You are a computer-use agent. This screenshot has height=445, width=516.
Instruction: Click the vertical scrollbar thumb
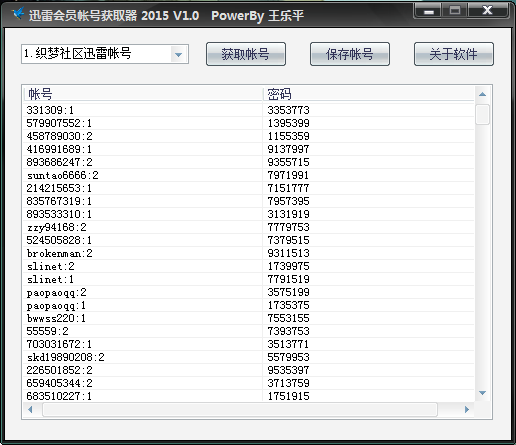pos(482,114)
